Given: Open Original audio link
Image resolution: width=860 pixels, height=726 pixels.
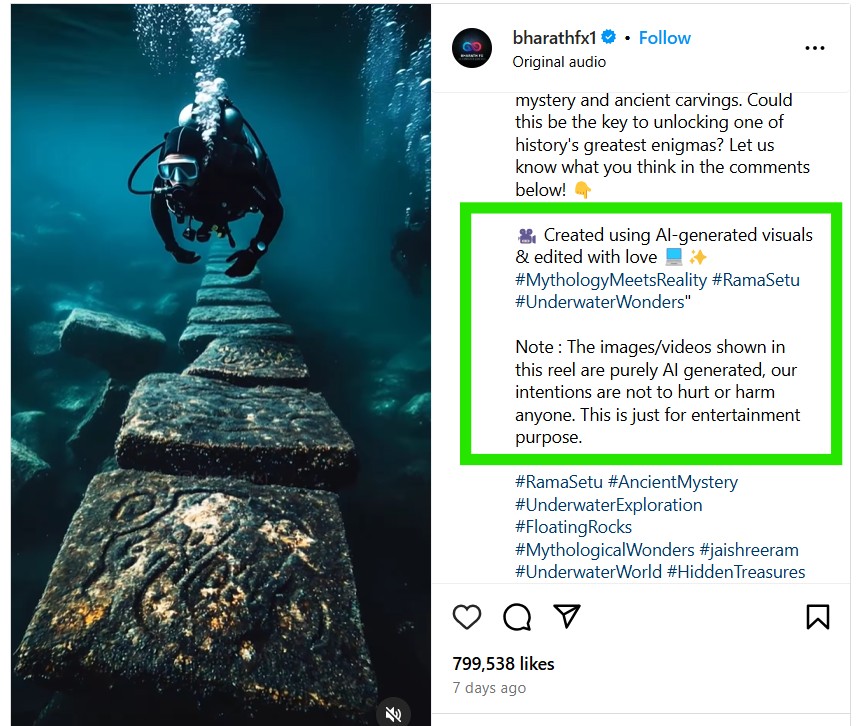Looking at the screenshot, I should 559,62.
